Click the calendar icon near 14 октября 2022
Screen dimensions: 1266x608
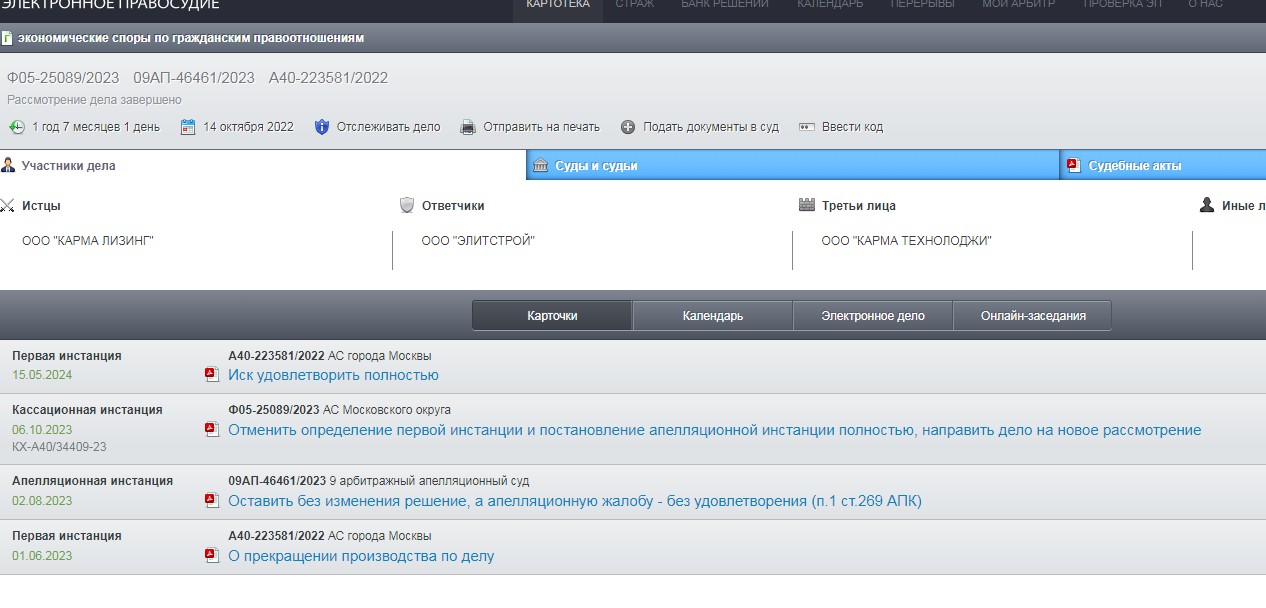point(187,127)
